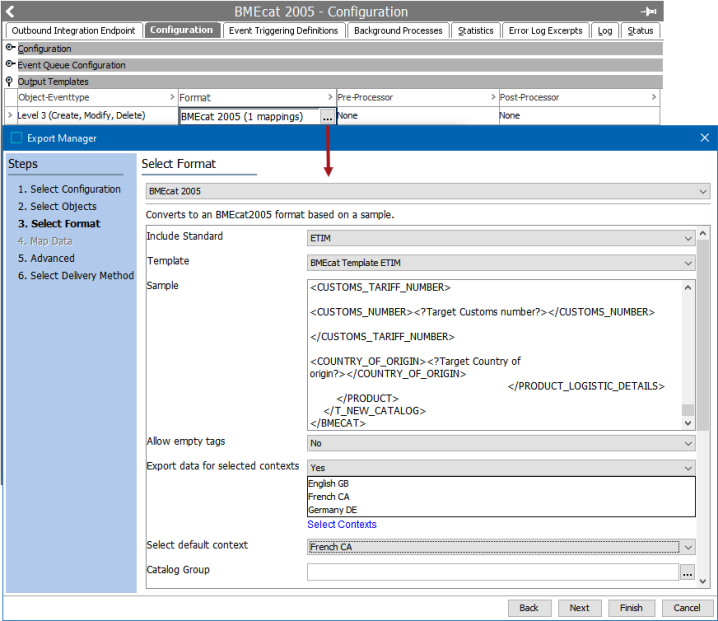The image size is (718, 621).
Task: Click the Finish button
Action: (x=631, y=608)
